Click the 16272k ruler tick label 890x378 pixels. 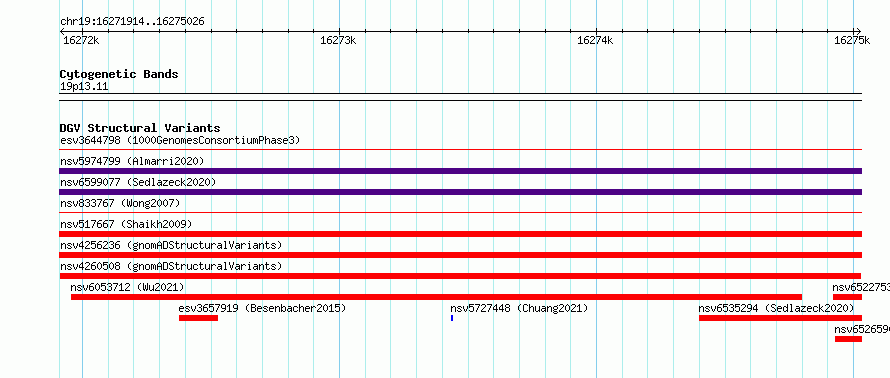click(x=81, y=40)
